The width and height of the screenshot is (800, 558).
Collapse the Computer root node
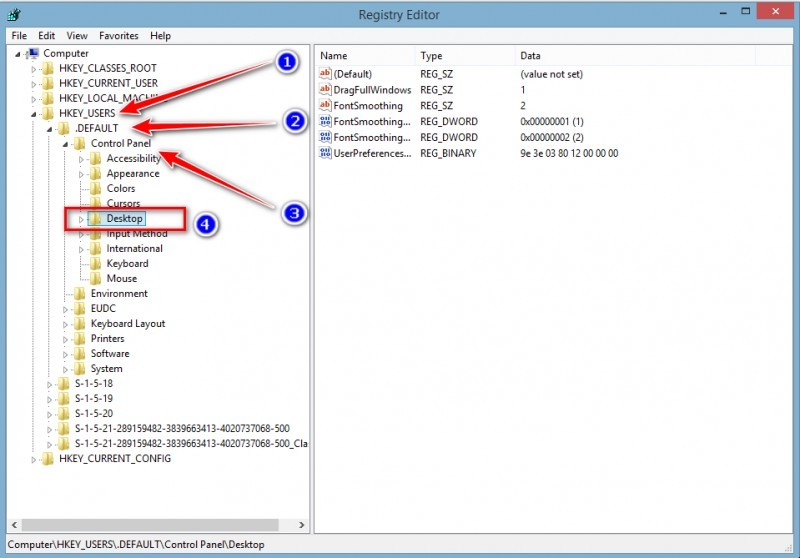click(18, 54)
